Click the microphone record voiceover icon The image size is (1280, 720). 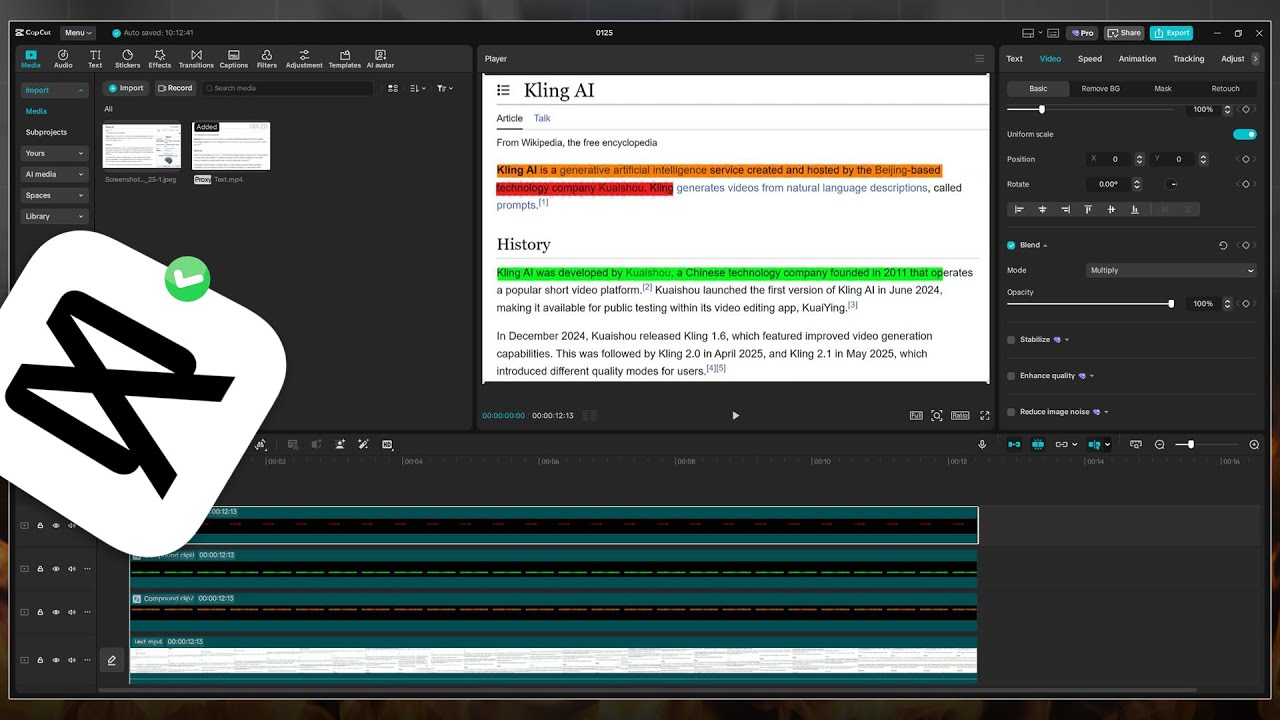(x=982, y=444)
